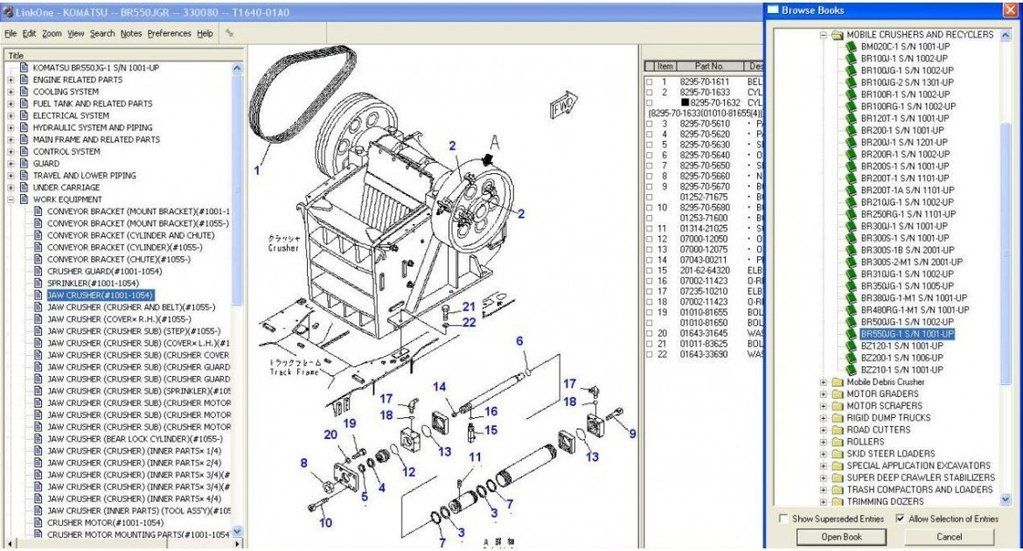Screen dimensions: 1023x551
Task: Expand MOTOR GRADERS folder
Action: (823, 394)
